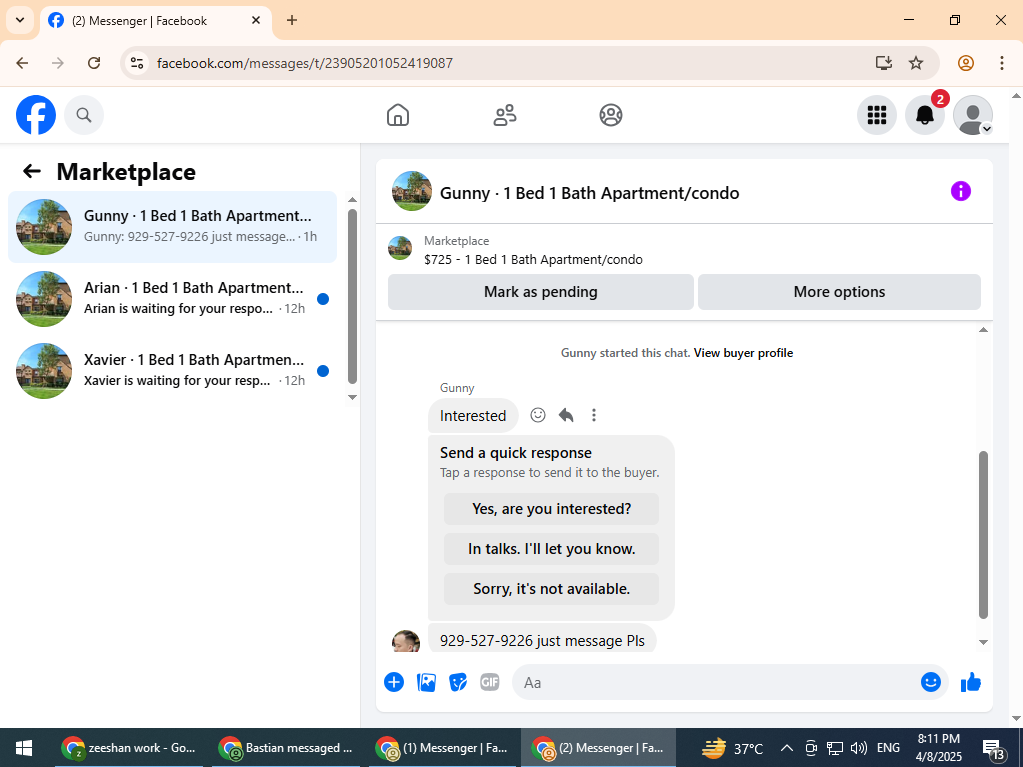
Task: Open the plus more actions icon in composer
Action: tap(394, 682)
